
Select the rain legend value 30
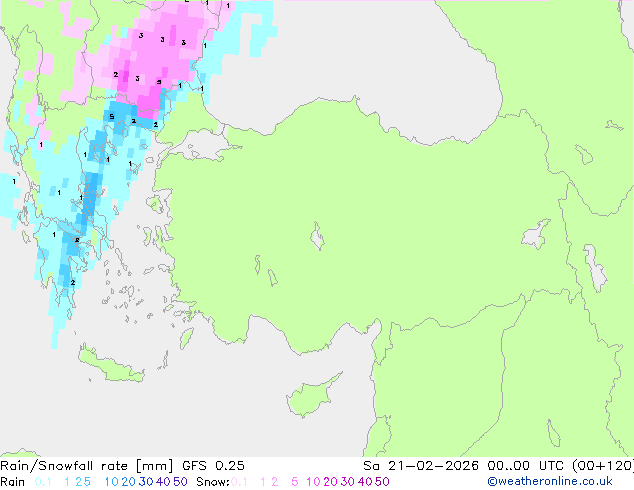(146, 482)
